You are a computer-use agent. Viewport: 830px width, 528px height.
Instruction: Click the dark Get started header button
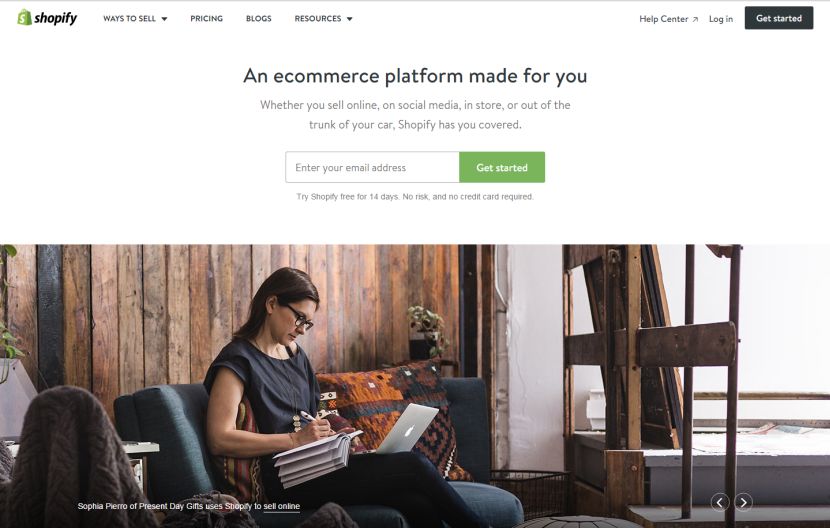[779, 18]
